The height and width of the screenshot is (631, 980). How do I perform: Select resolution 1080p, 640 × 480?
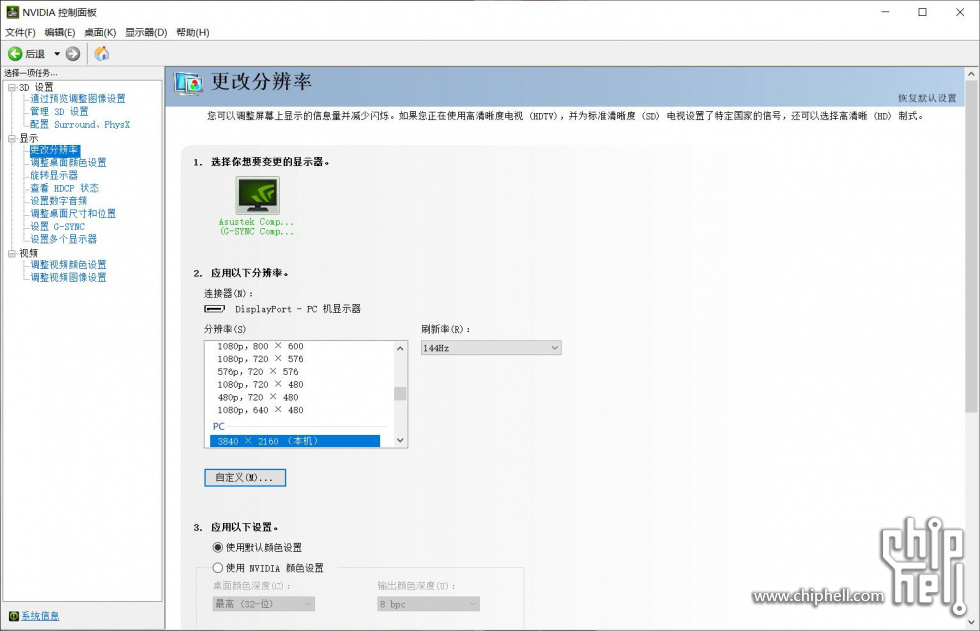[x=261, y=410]
